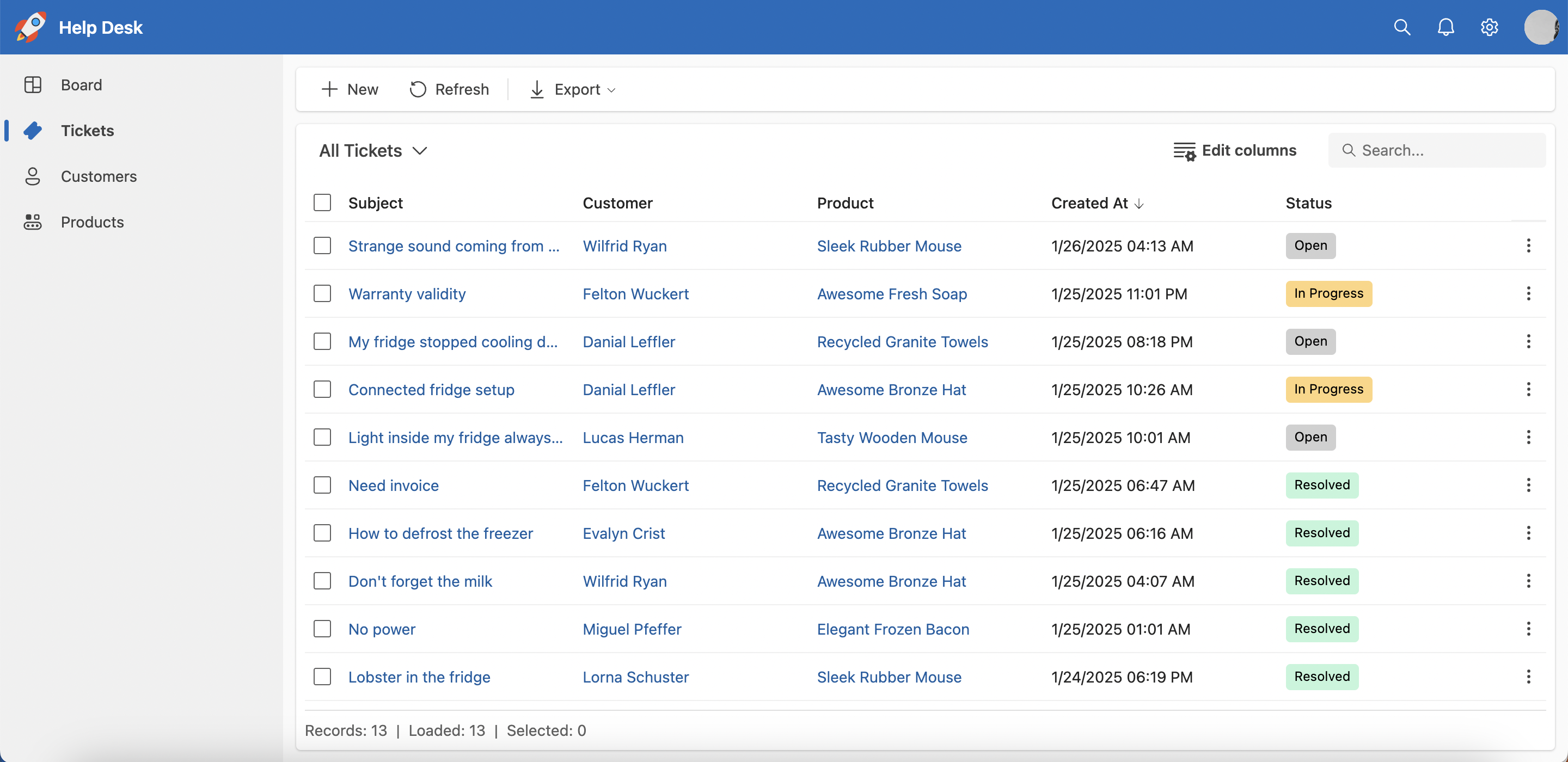The height and width of the screenshot is (762, 1568).
Task: Check the No power ticket row
Action: pyautogui.click(x=322, y=629)
